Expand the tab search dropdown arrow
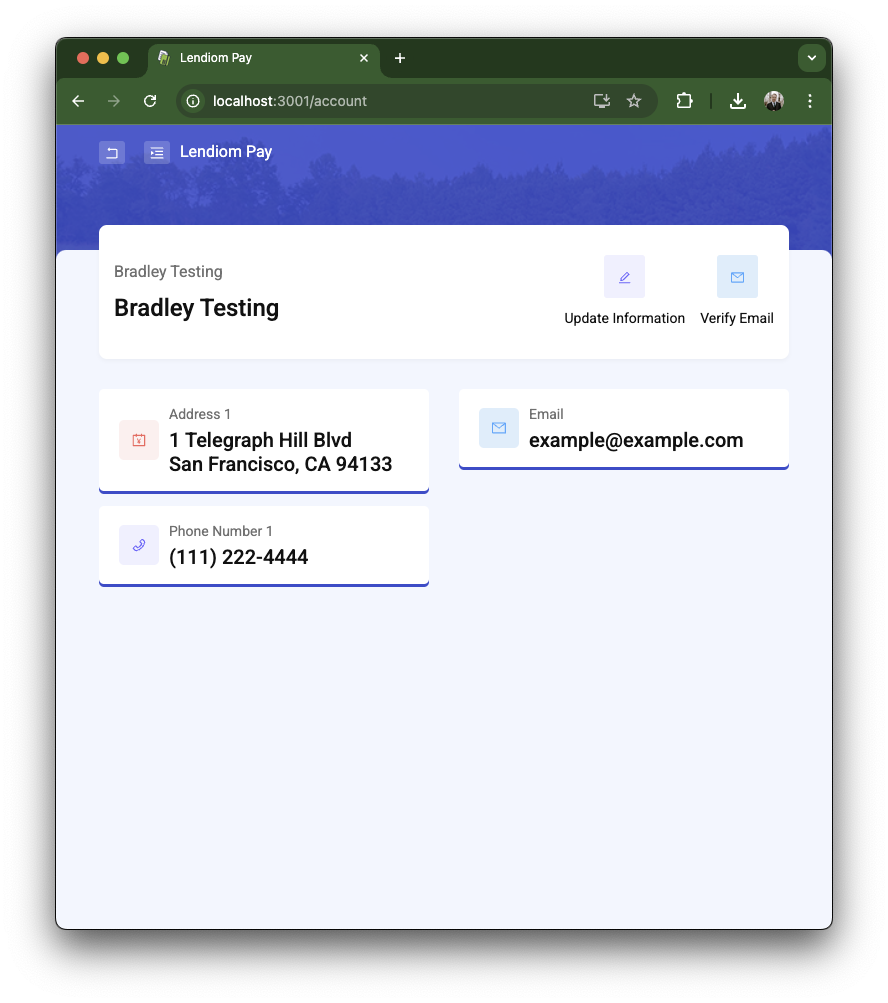The image size is (888, 1003). (x=811, y=58)
